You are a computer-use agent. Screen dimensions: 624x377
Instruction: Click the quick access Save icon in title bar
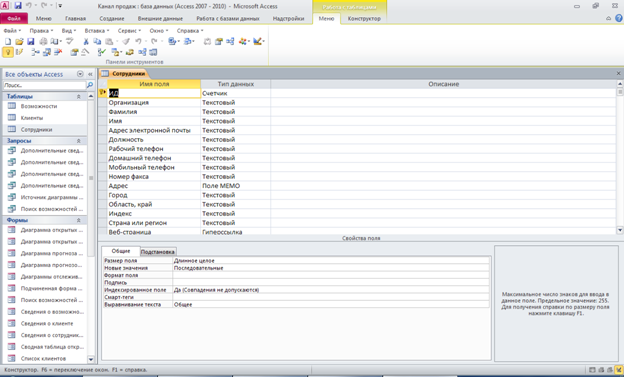pos(18,6)
